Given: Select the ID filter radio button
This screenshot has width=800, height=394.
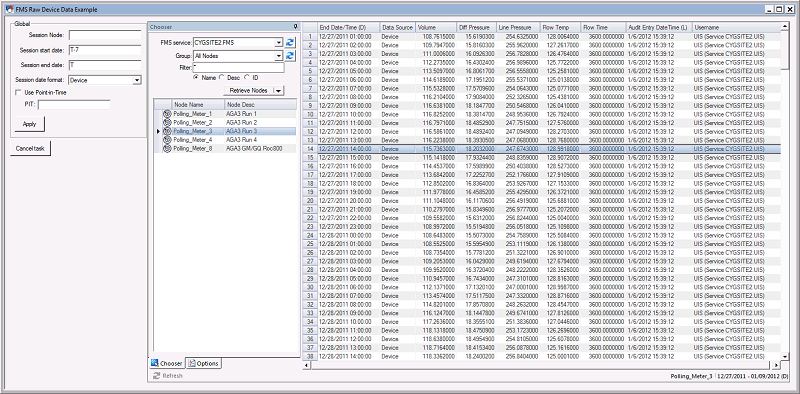Looking at the screenshot, I should [247, 78].
